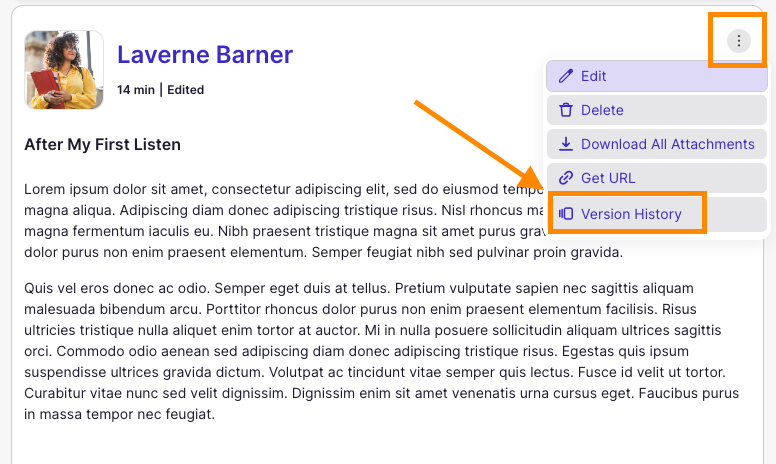The height and width of the screenshot is (464, 776).
Task: Click the After My First Listen heading
Action: point(102,145)
